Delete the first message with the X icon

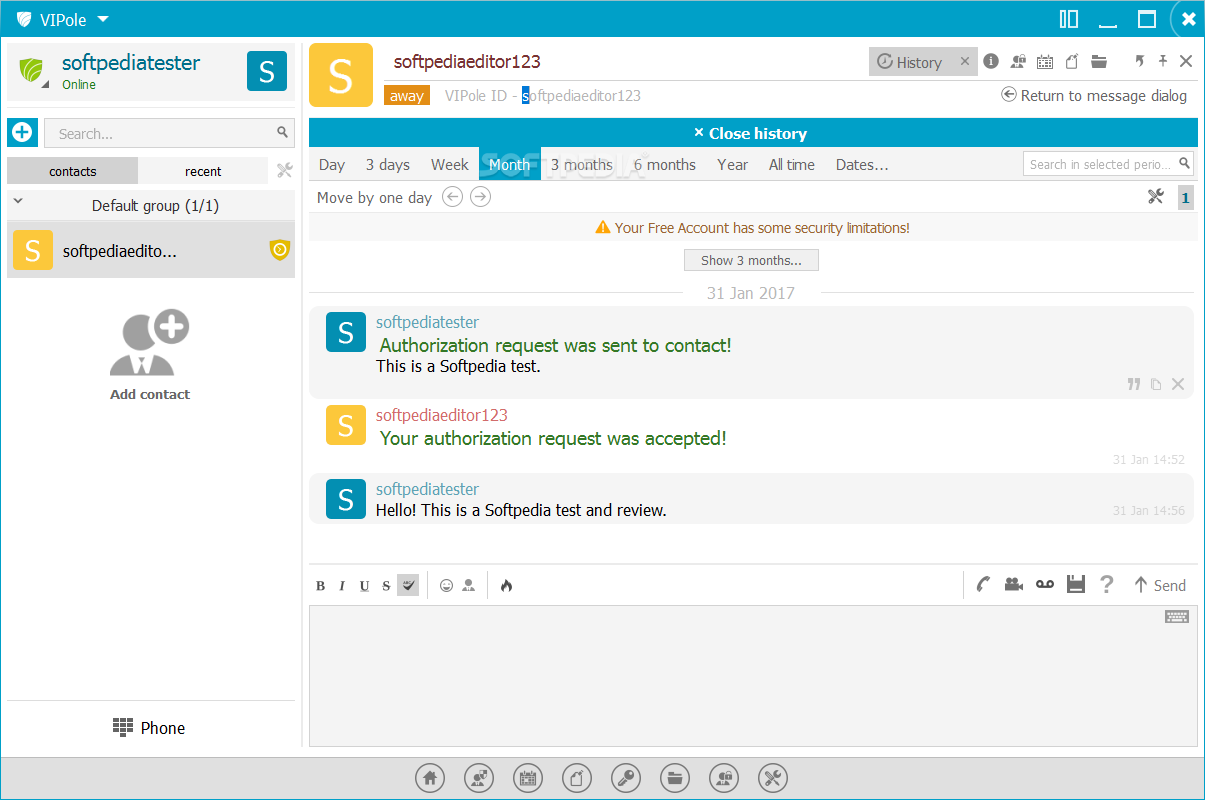point(1178,384)
